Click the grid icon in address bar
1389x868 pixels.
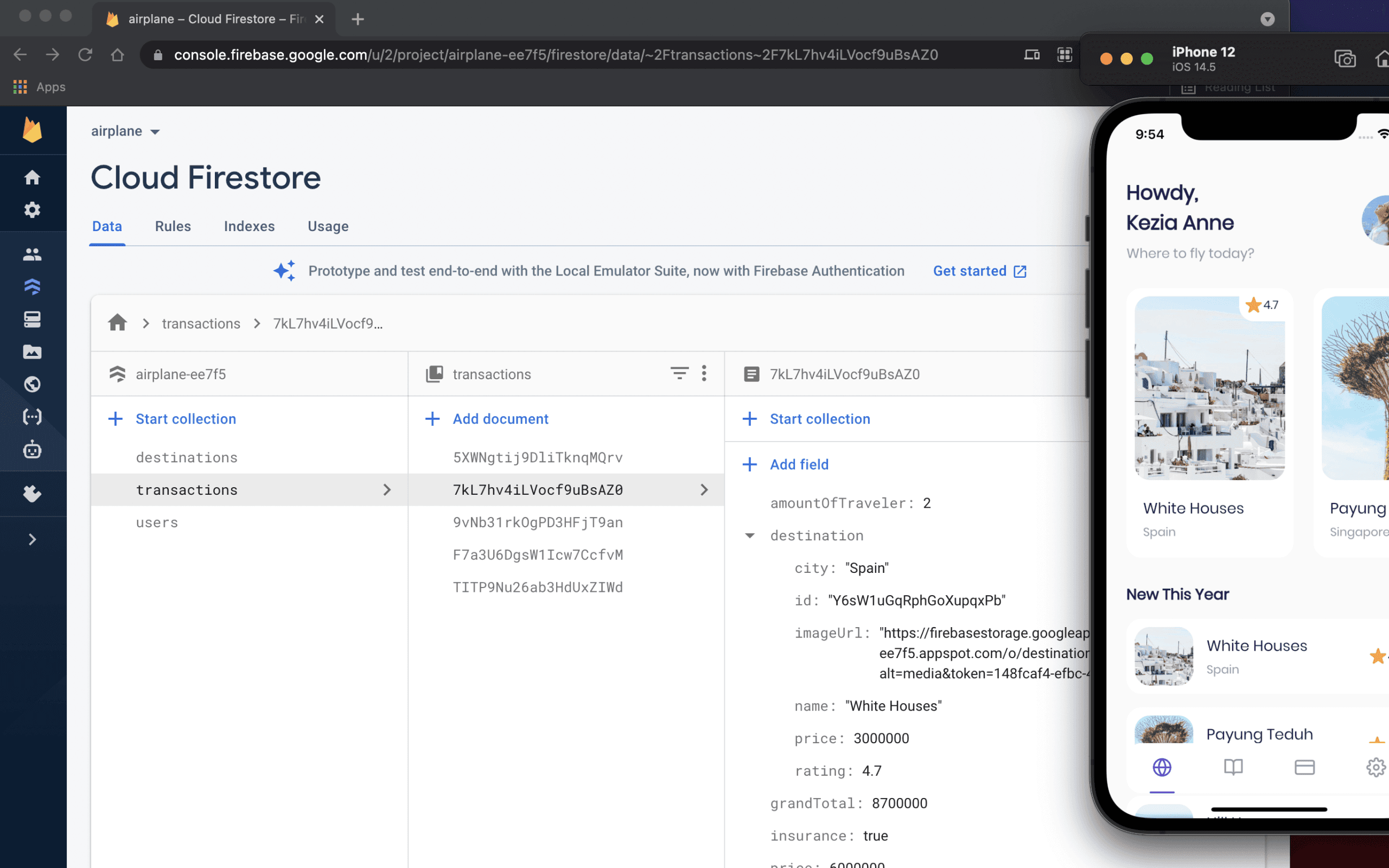pos(1065,55)
